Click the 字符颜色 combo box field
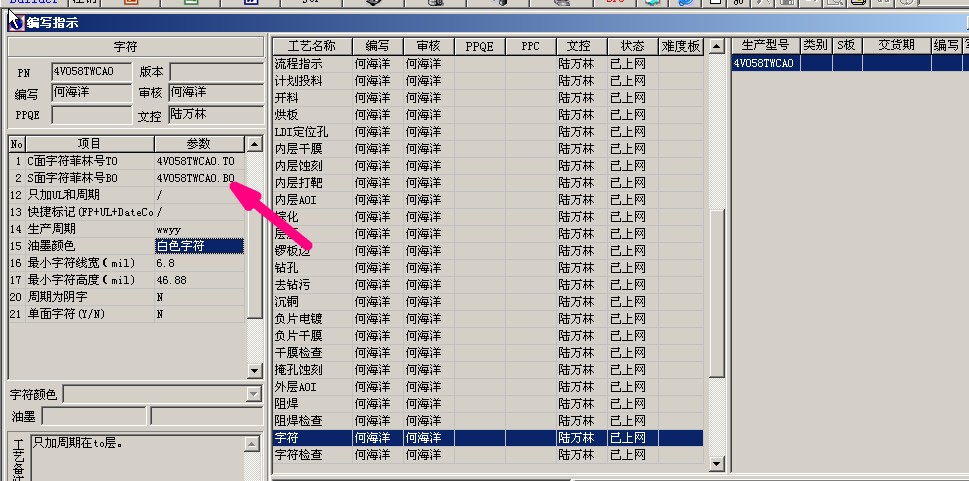The image size is (969, 481). click(x=163, y=394)
